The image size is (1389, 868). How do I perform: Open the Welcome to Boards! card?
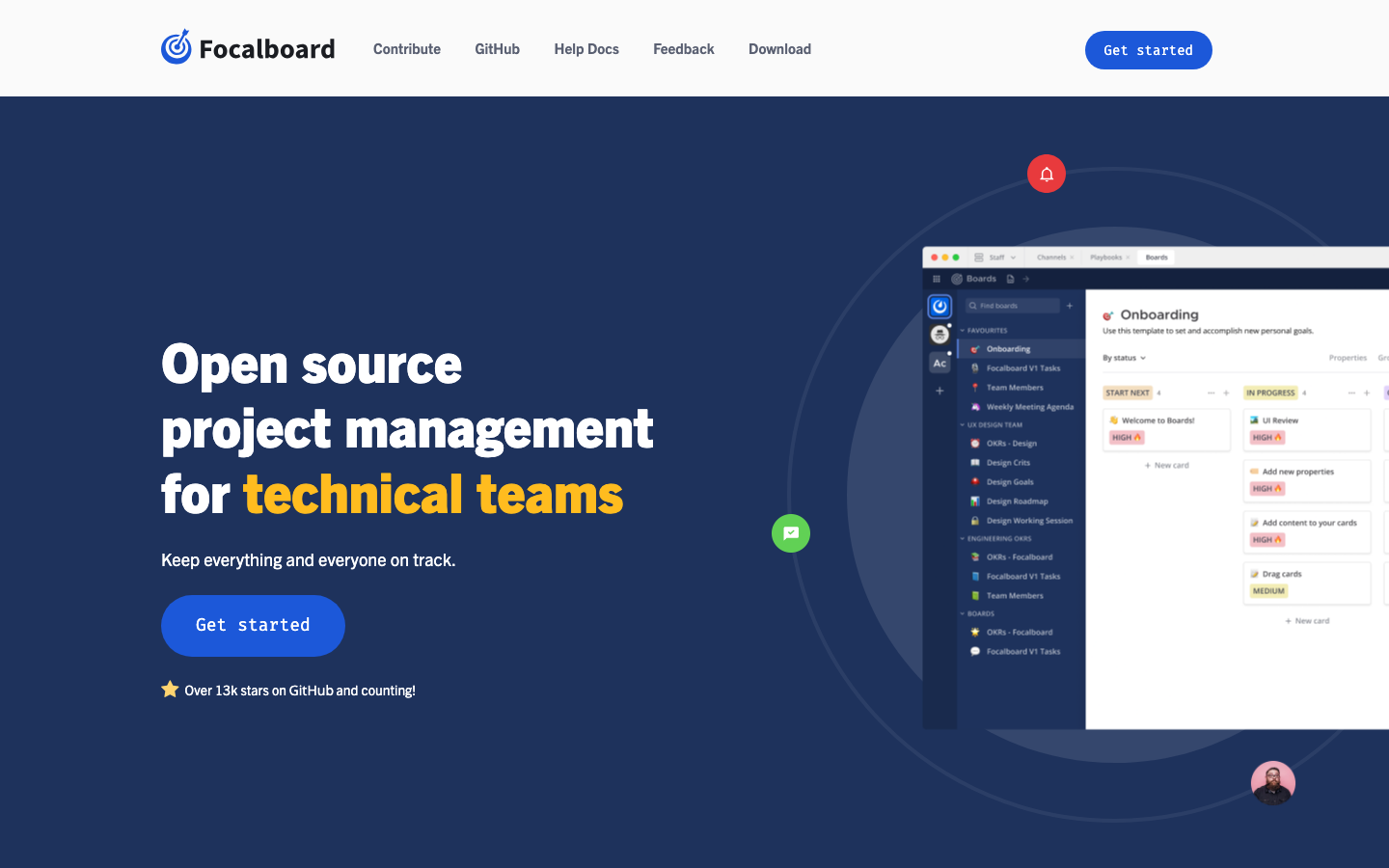[x=1167, y=429]
